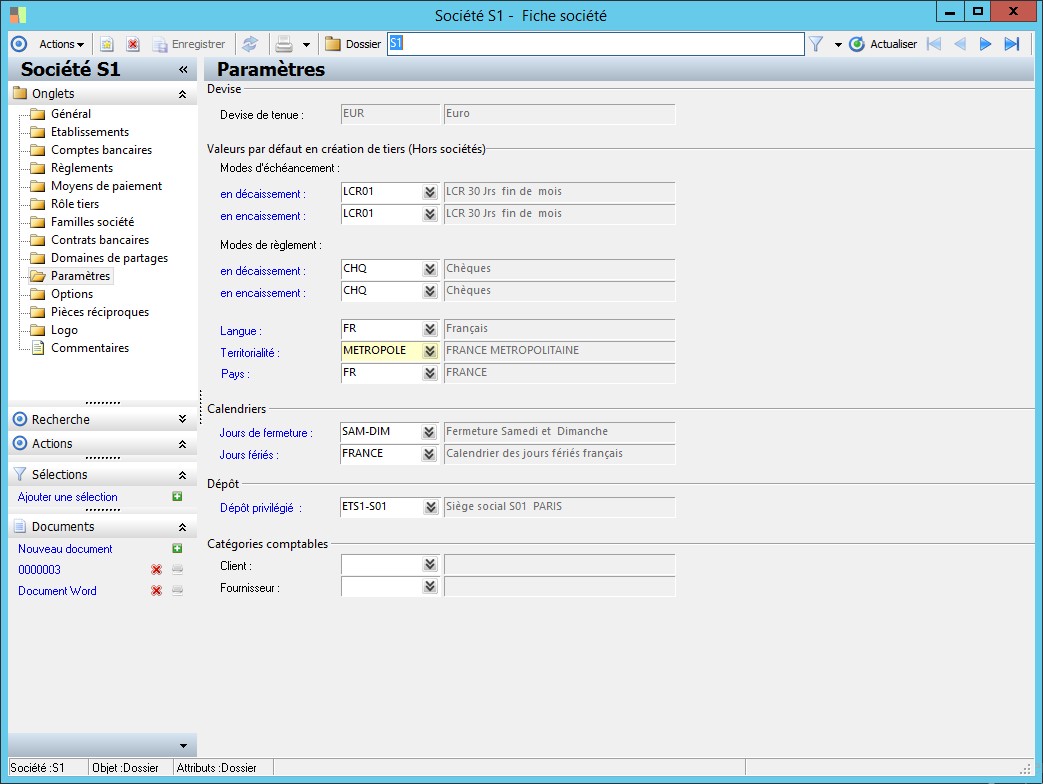Open Domaines de partages in tree
This screenshot has width=1043, height=784.
coord(109,257)
